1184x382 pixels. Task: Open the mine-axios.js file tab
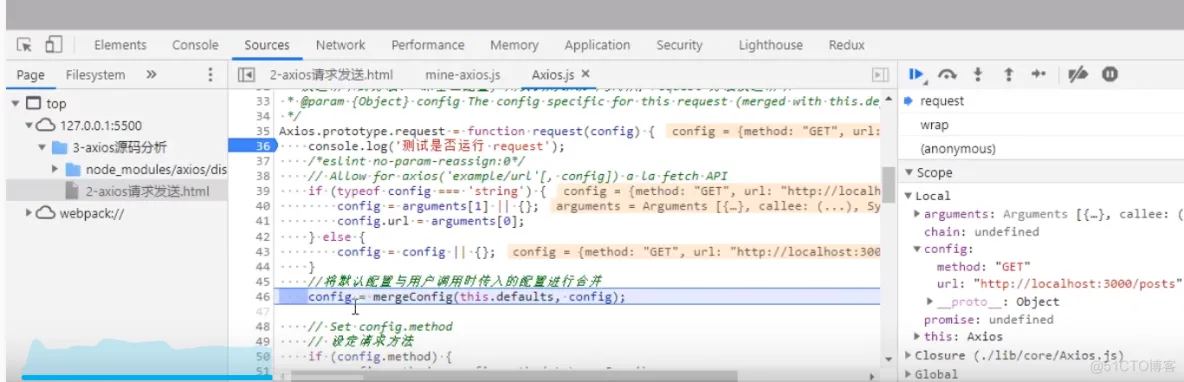tap(463, 75)
